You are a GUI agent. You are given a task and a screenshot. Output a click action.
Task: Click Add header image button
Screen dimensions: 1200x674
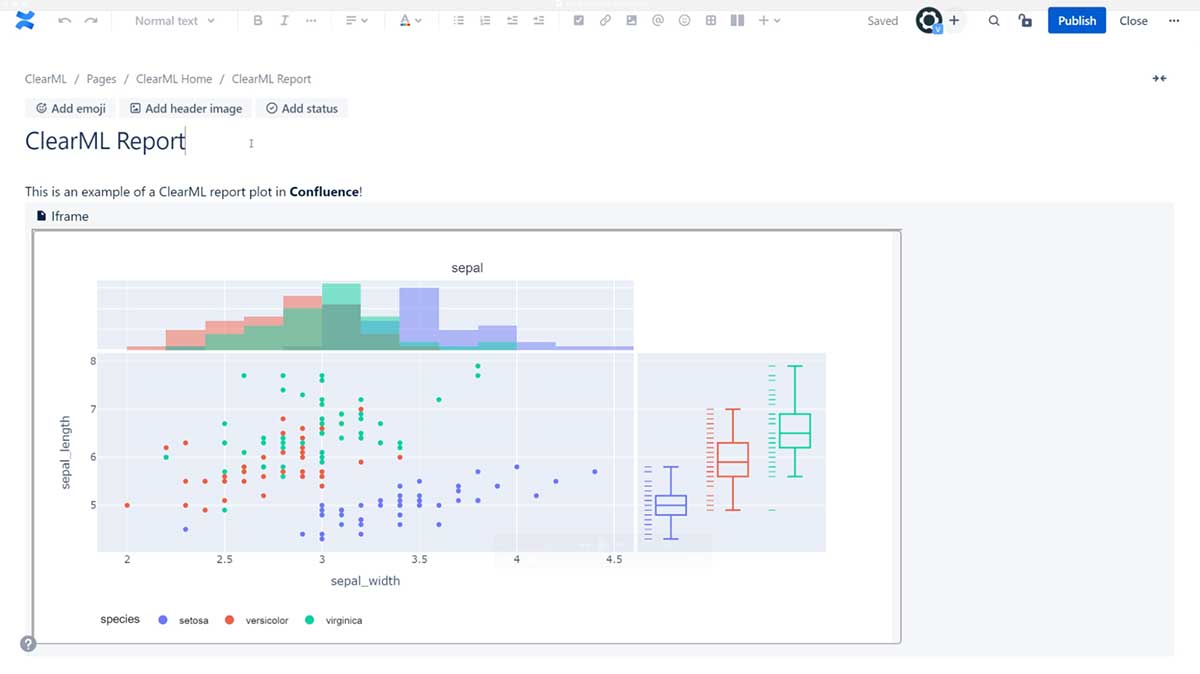tap(186, 108)
